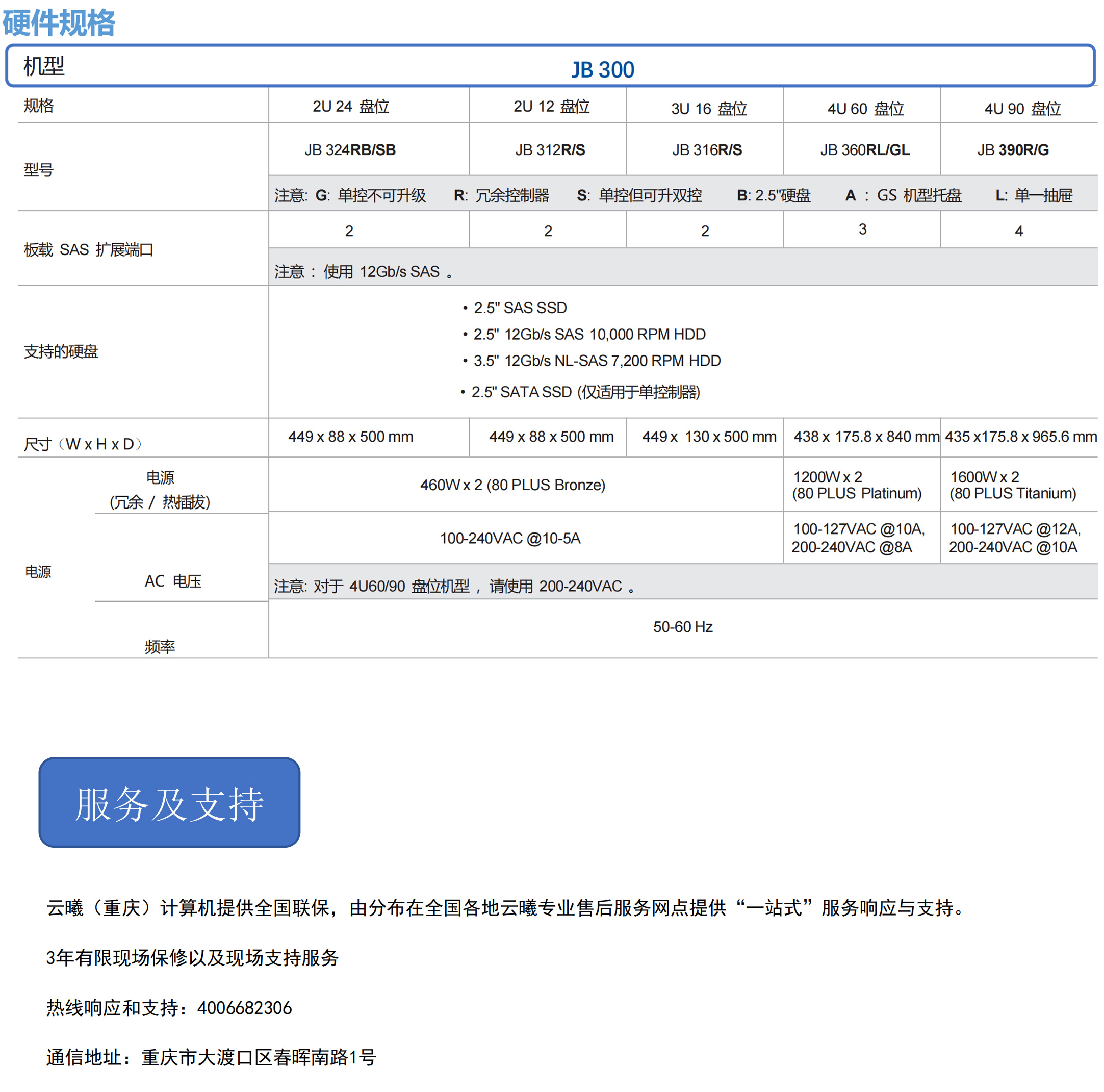Click model JB 324RB/SB
Screen dimensions: 1104x1092
[x=350, y=150]
